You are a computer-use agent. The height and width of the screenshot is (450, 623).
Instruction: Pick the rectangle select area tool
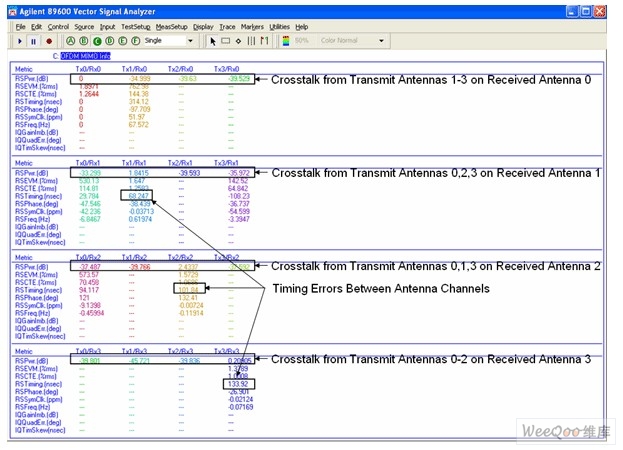225,41
